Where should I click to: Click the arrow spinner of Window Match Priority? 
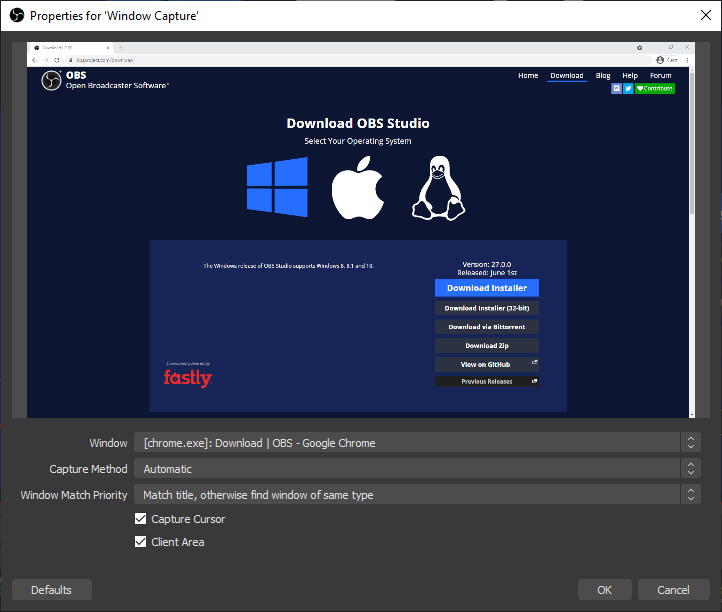691,495
